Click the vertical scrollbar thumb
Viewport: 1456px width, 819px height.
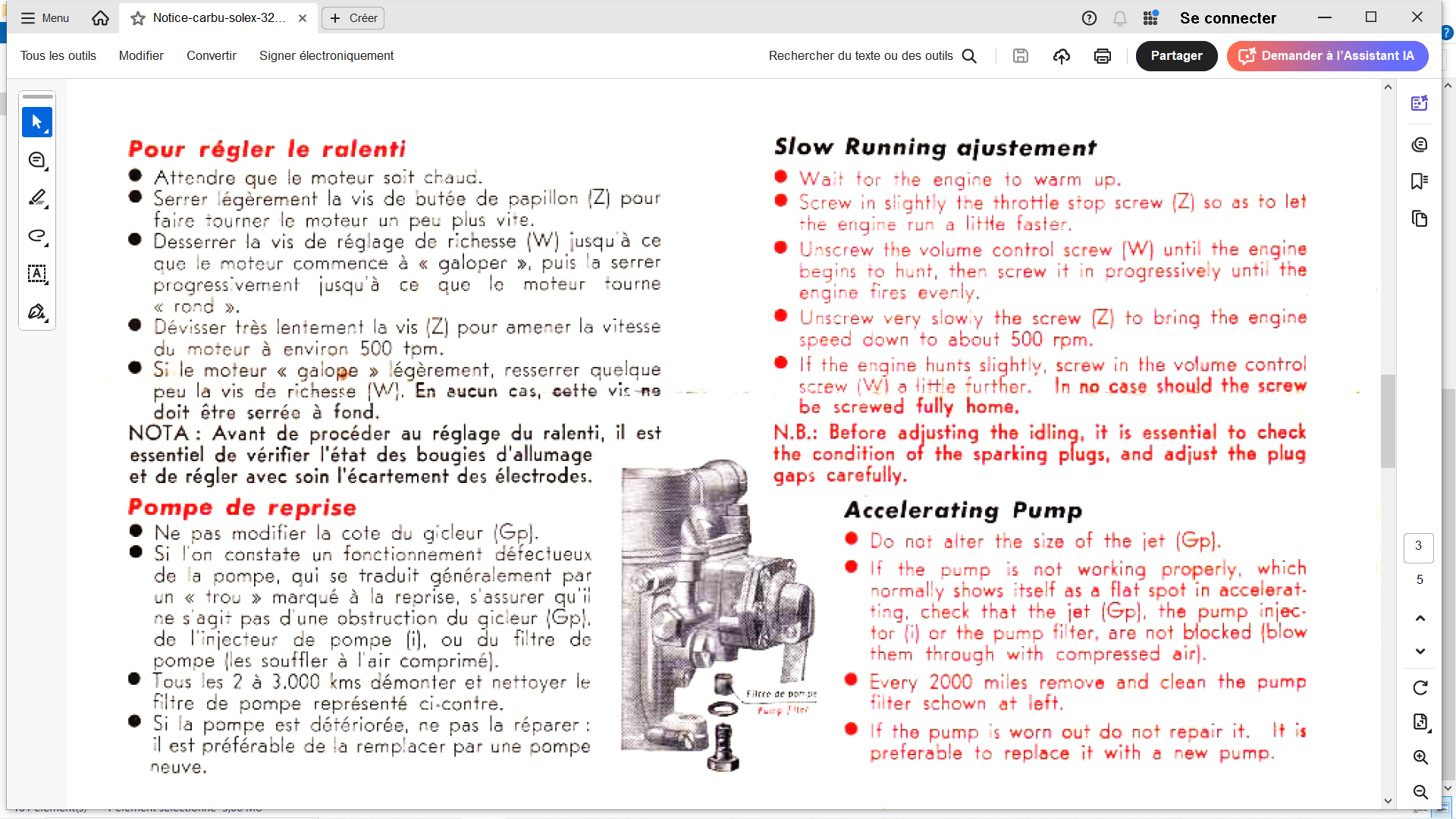click(1388, 421)
